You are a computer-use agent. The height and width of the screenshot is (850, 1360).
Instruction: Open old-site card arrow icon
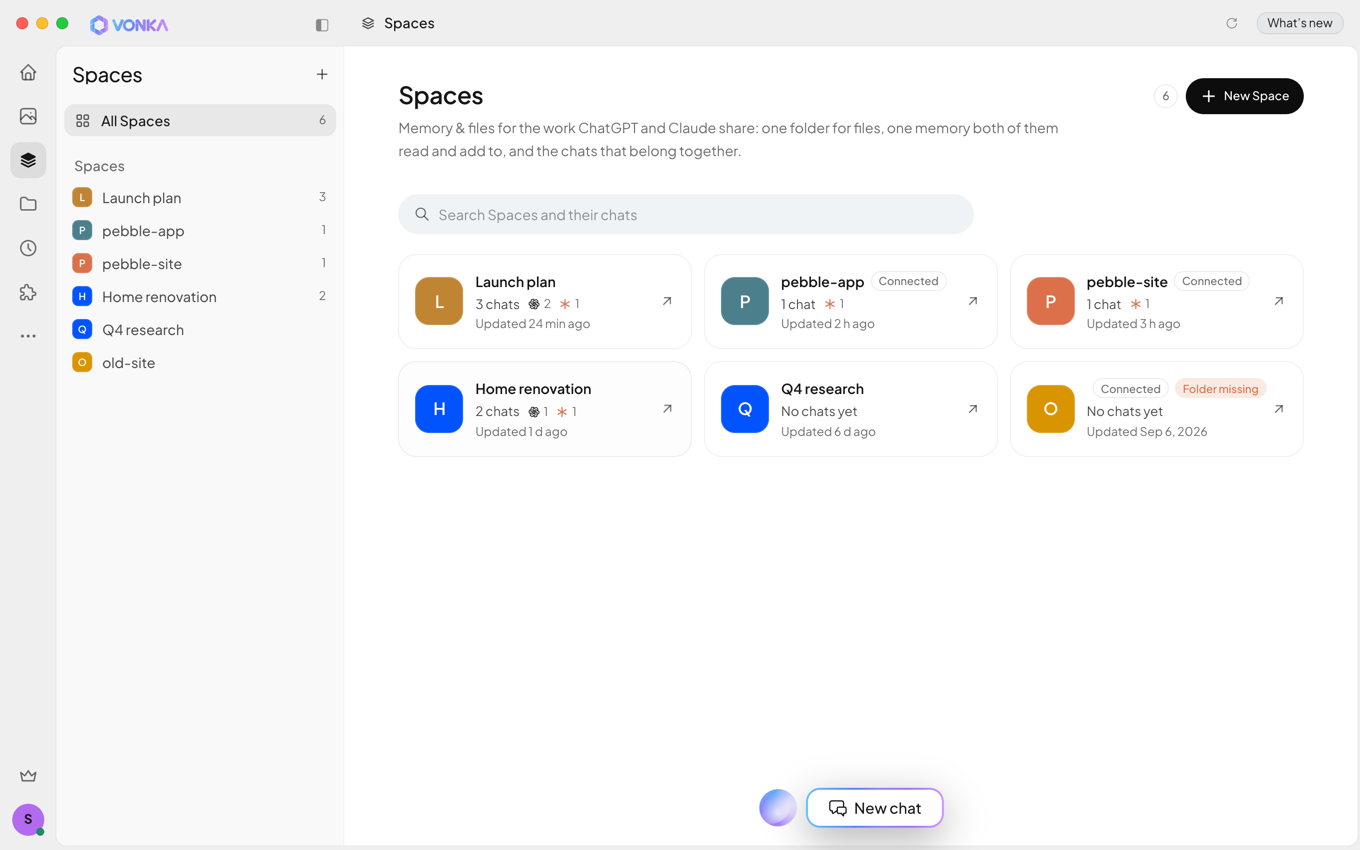click(1279, 409)
